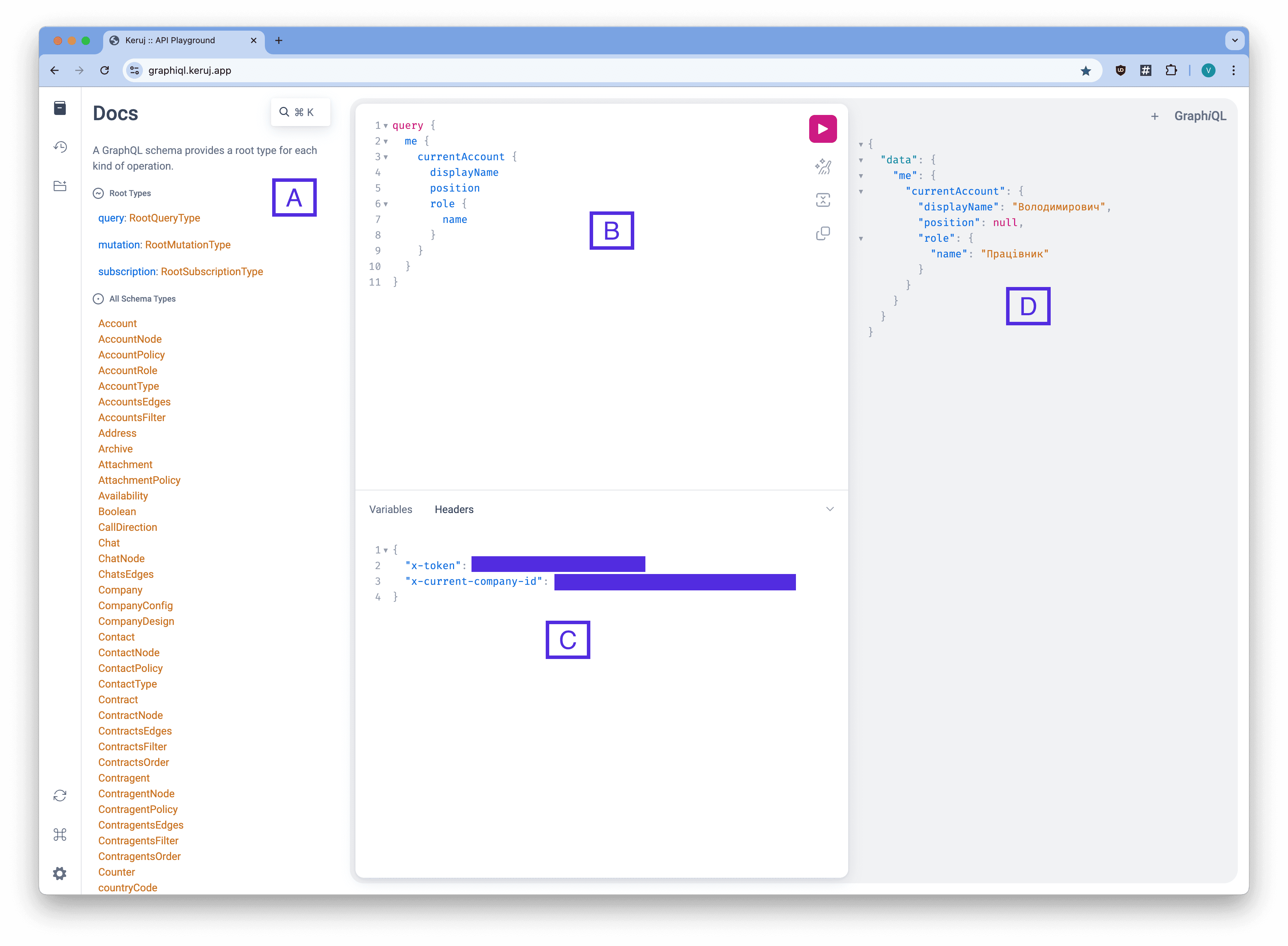The height and width of the screenshot is (946, 1288).
Task: Fold the me block on line 2
Action: click(385, 141)
